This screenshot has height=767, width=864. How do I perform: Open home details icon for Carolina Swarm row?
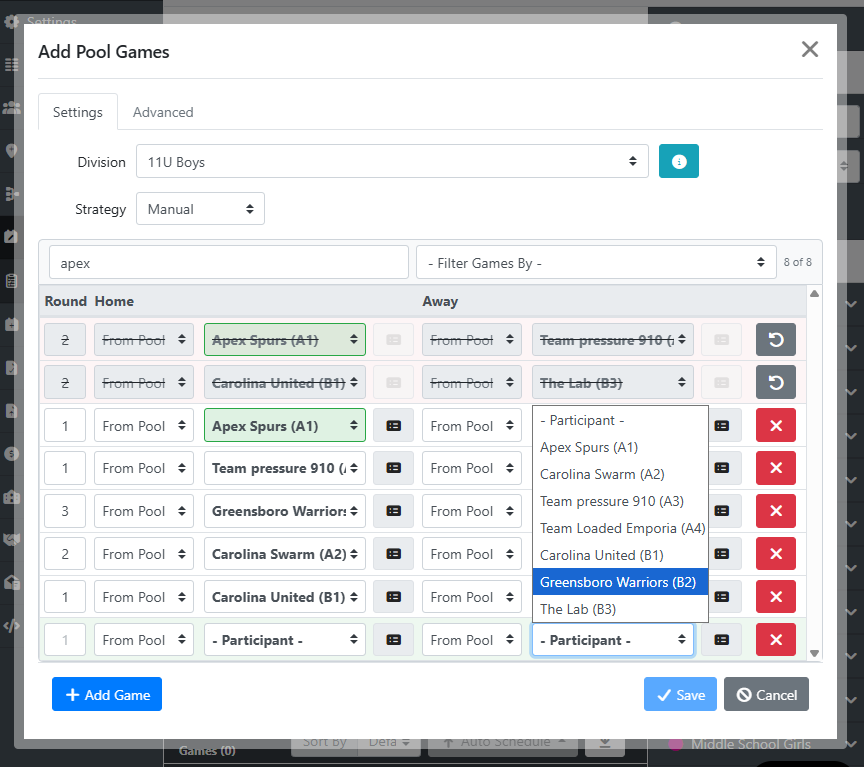click(393, 554)
